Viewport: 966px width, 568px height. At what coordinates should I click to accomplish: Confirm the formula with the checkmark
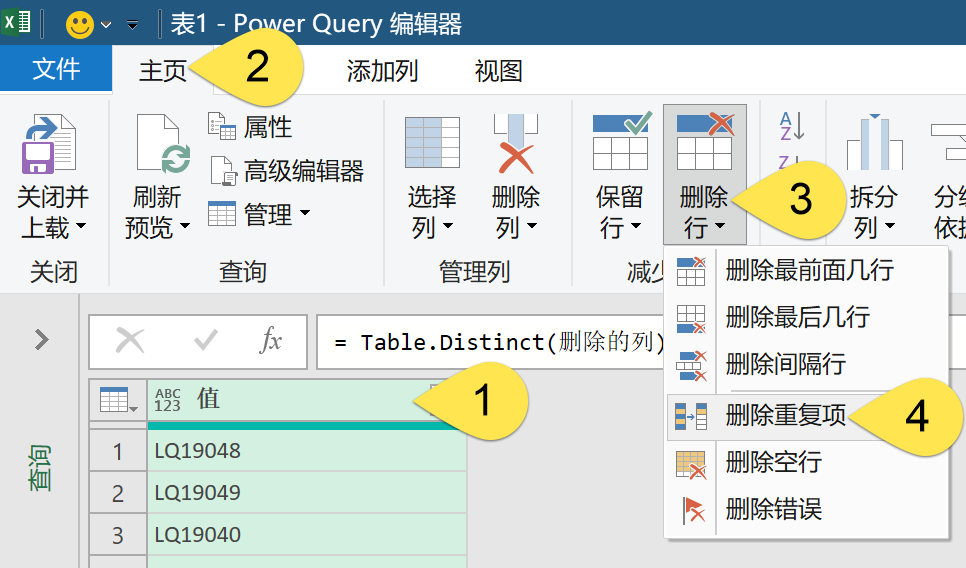pyautogui.click(x=206, y=340)
